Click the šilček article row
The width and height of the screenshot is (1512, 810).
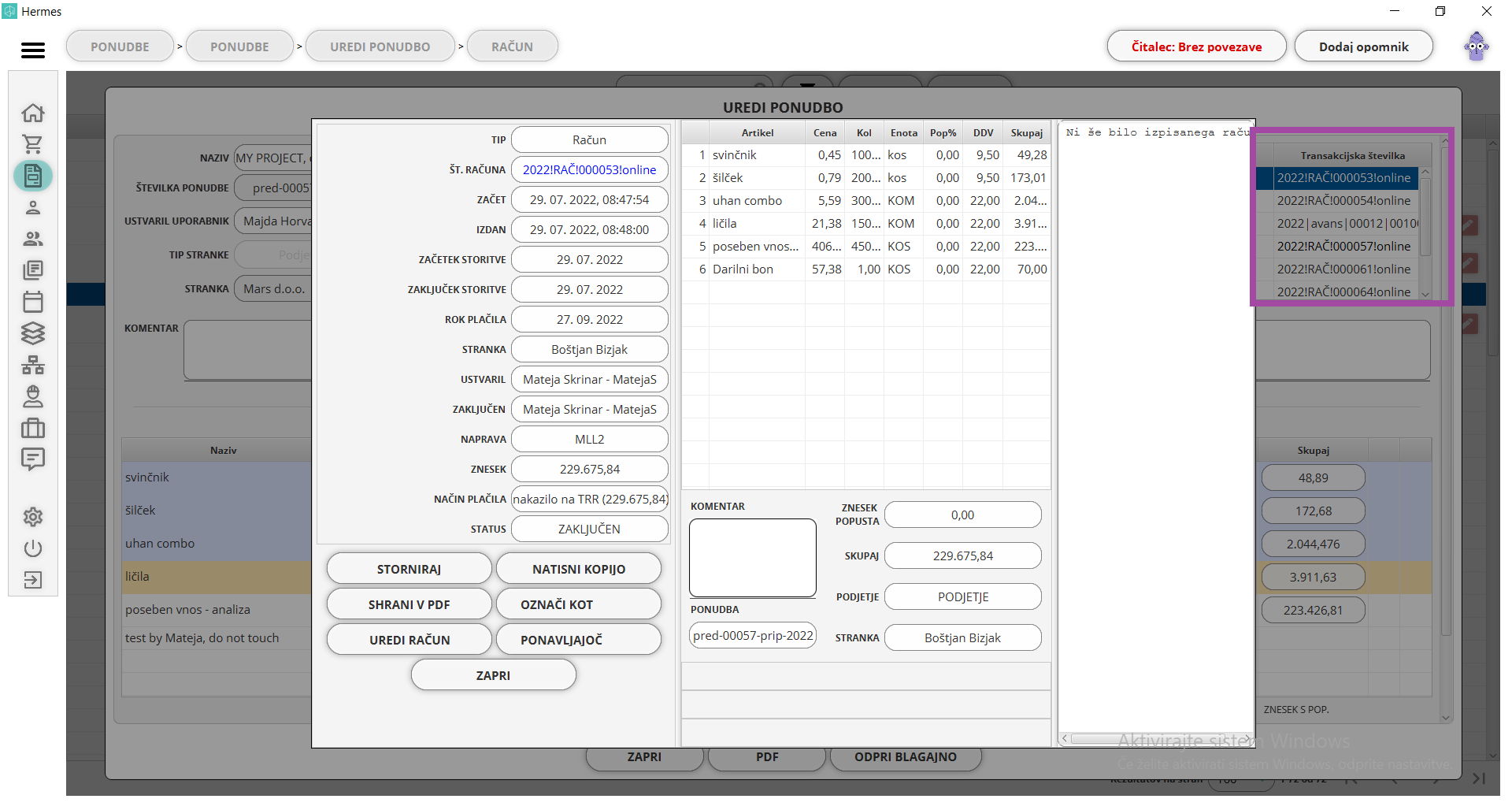(866, 178)
